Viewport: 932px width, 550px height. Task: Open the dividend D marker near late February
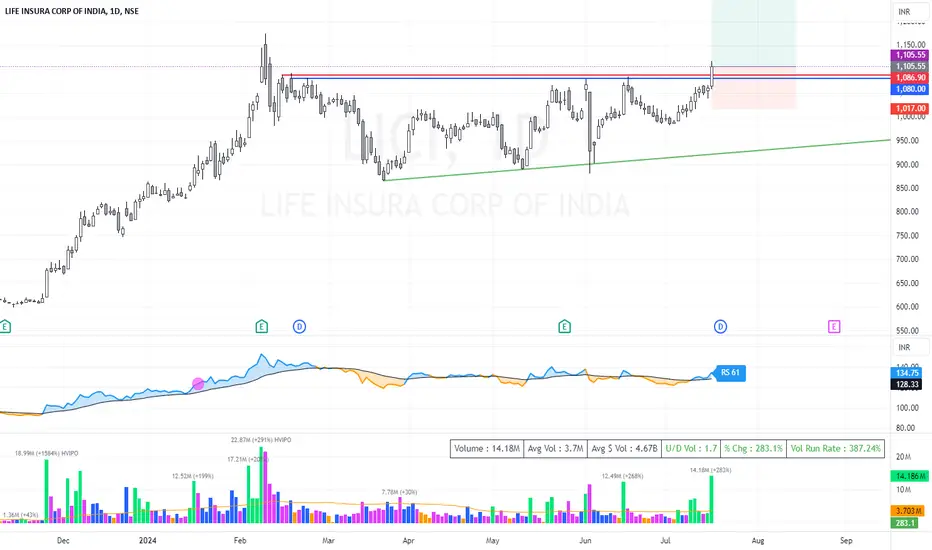click(x=300, y=326)
